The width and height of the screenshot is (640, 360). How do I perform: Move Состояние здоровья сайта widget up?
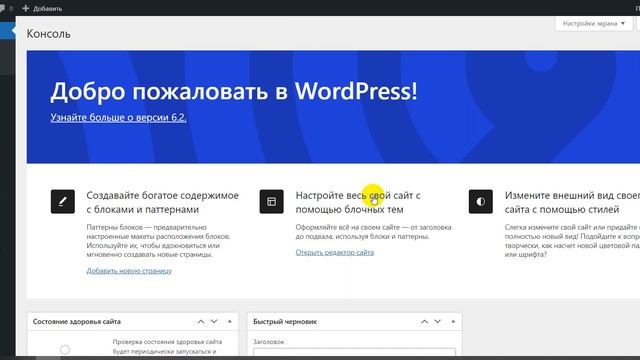[201, 322]
